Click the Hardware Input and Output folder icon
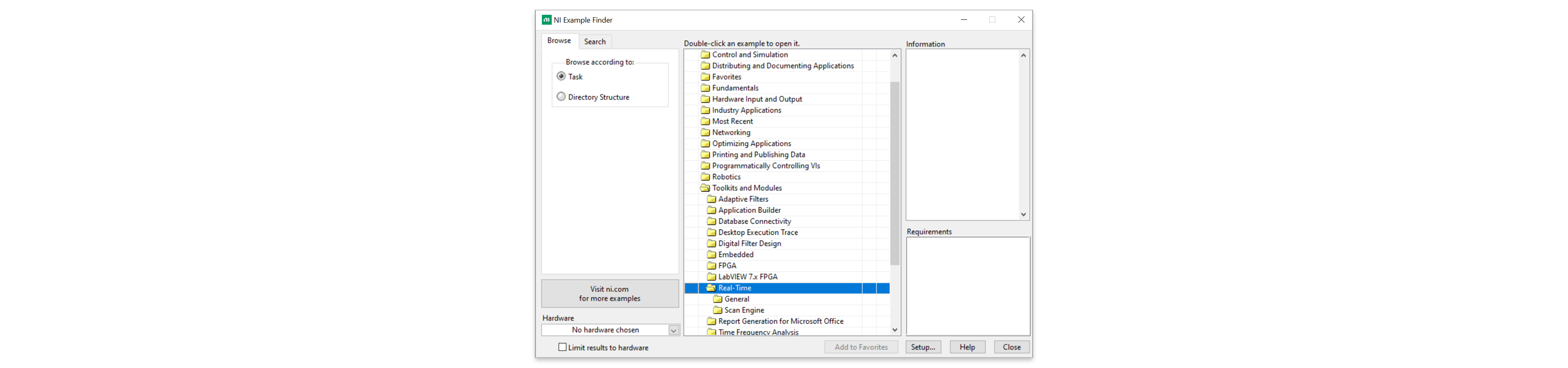The image size is (1568, 368). [706, 99]
